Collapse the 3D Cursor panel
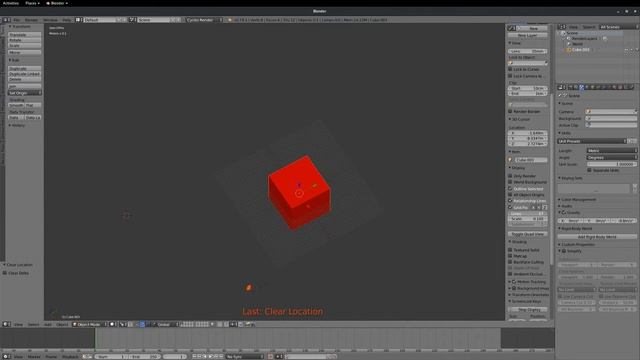Screen dimensions: 640x360 click(x=520, y=119)
